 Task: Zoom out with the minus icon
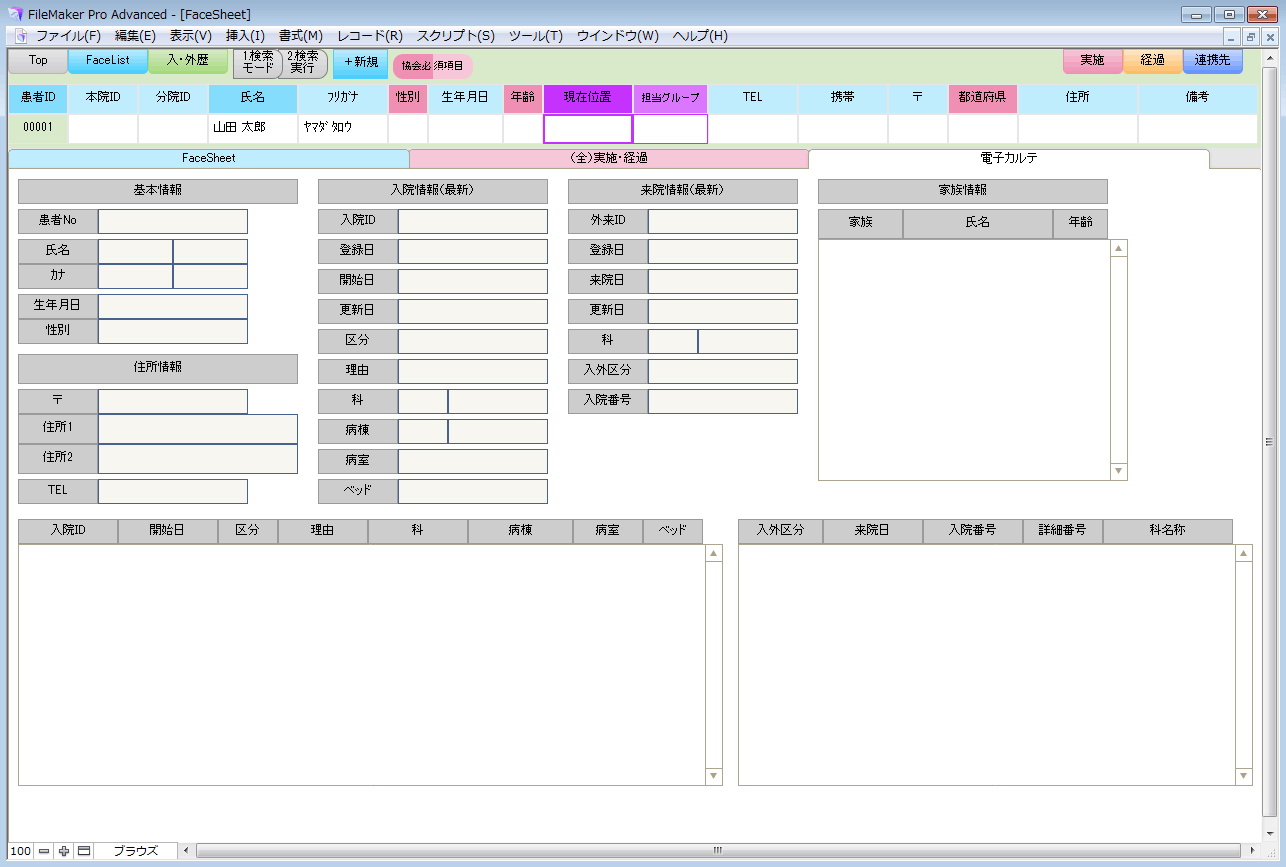point(44,851)
